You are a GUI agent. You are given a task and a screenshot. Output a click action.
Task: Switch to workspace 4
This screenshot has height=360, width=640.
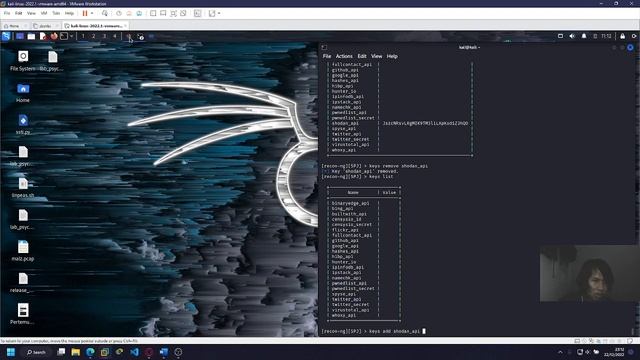click(x=115, y=36)
